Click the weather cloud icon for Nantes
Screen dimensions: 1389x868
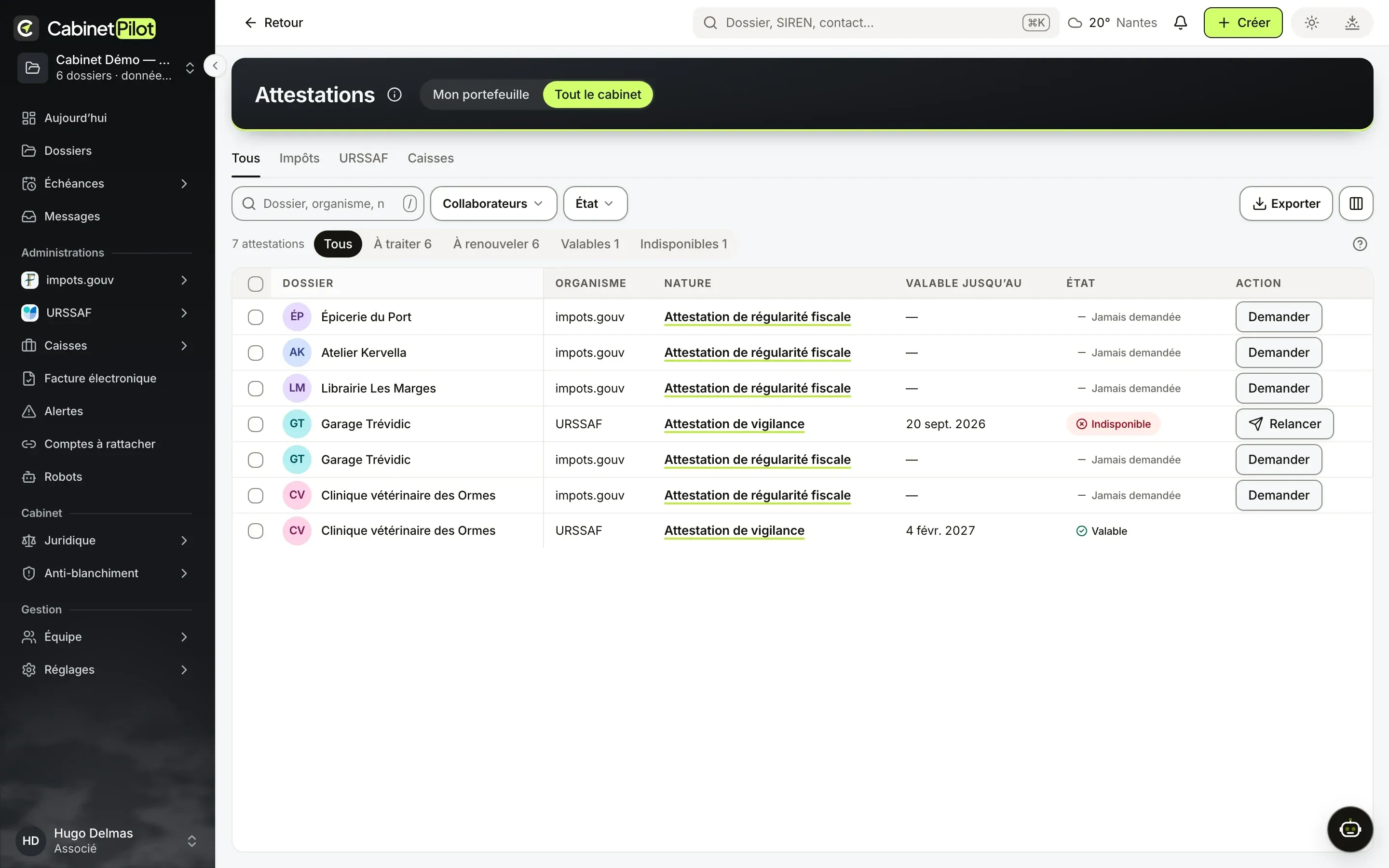[1075, 23]
